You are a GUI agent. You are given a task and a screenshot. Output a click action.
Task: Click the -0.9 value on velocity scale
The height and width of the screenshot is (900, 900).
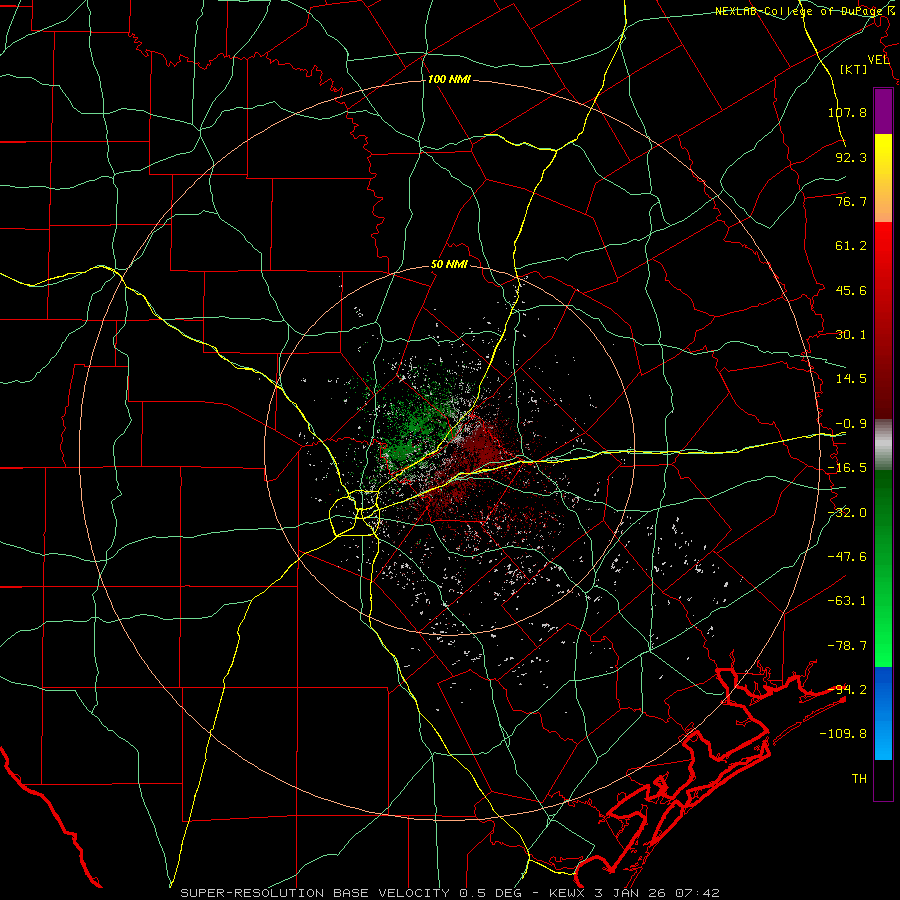click(851, 424)
